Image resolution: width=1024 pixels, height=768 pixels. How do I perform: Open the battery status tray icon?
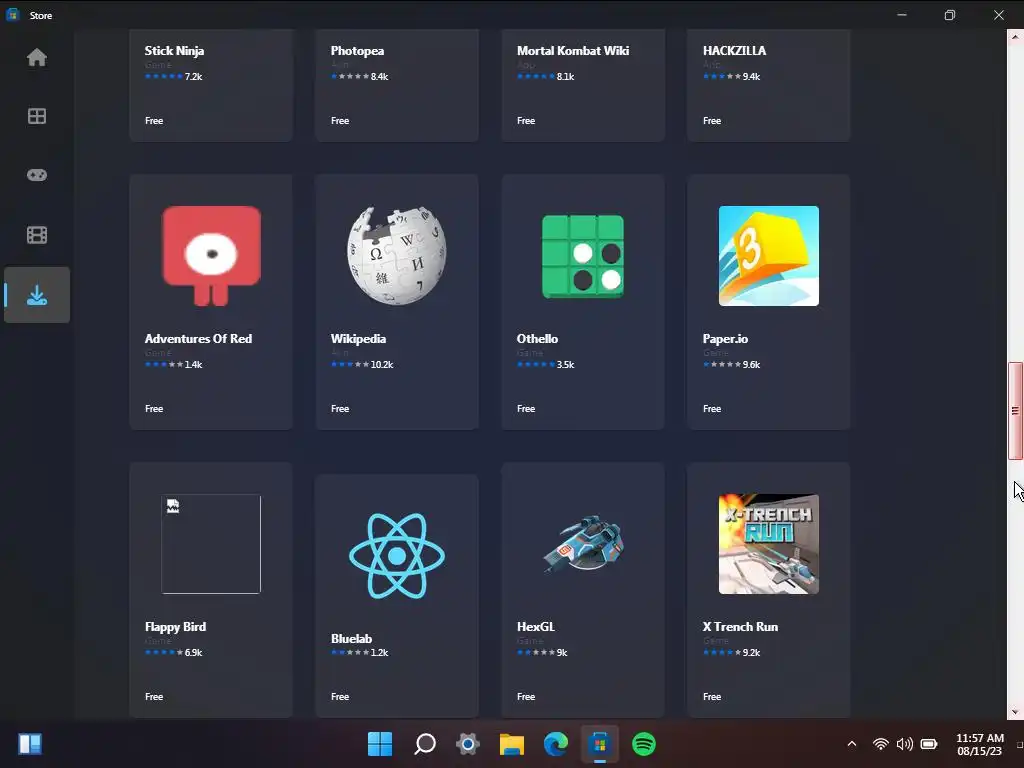coord(929,744)
